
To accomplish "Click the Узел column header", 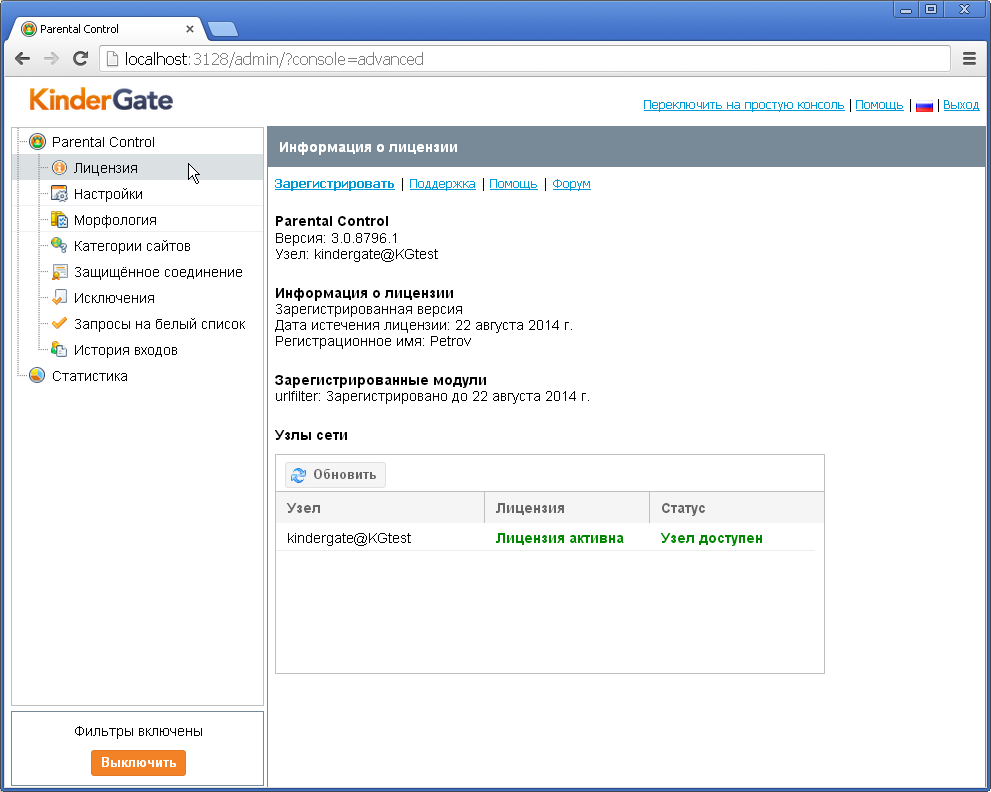I will pyautogui.click(x=380, y=508).
